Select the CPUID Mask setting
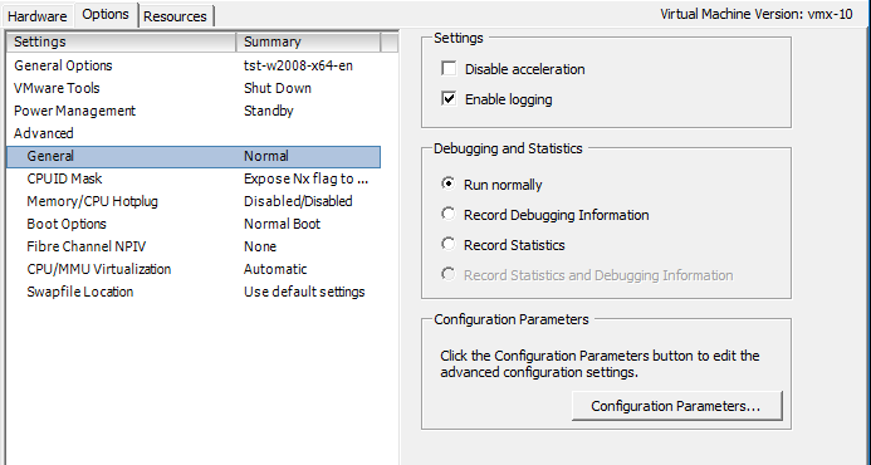The image size is (871, 465). click(x=64, y=179)
